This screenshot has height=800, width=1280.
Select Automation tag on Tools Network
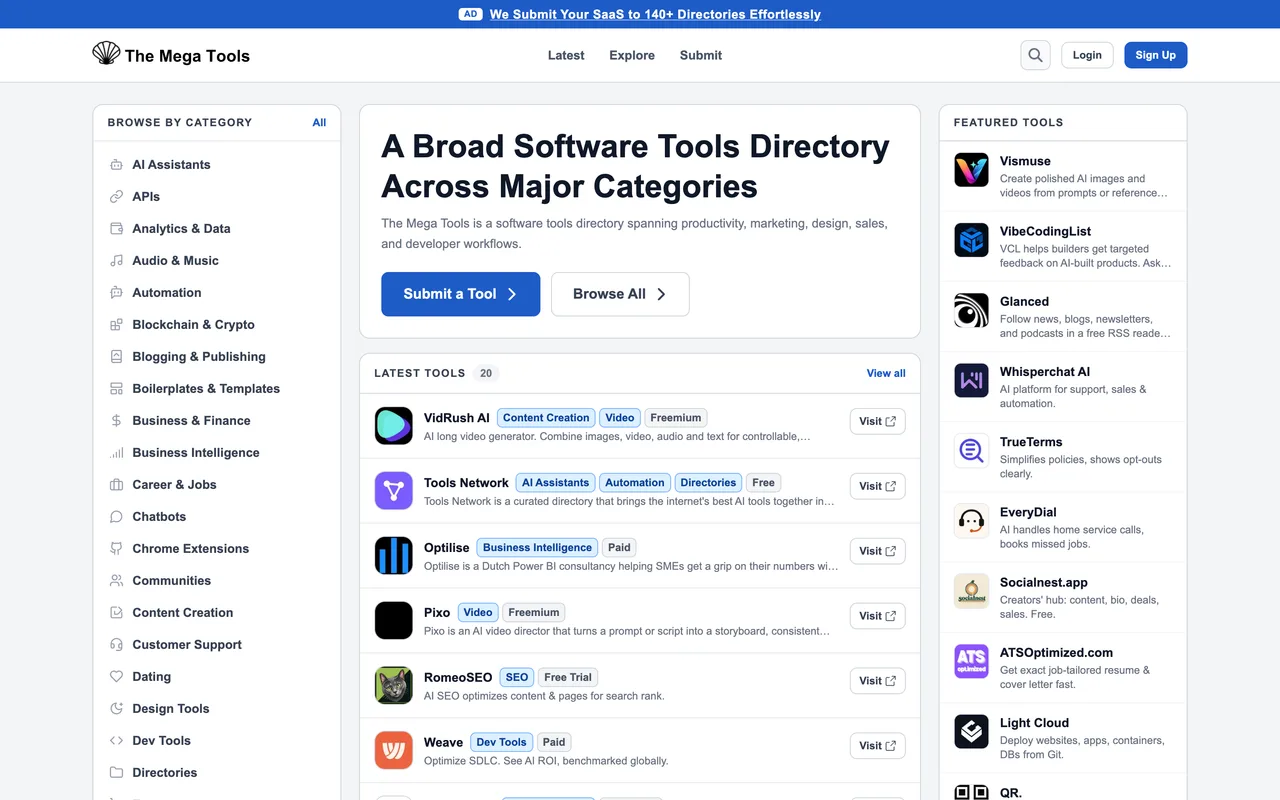635,482
